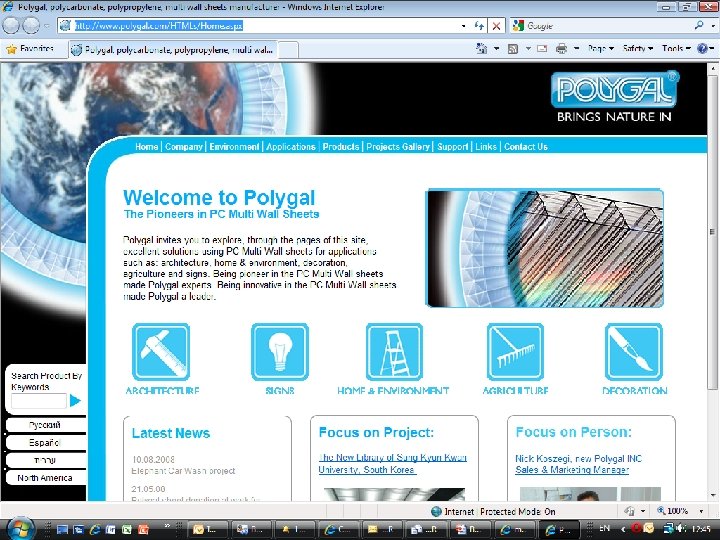This screenshot has height=540, width=720.
Task: Click the Internet zone globe icon
Action: click(x=436, y=511)
